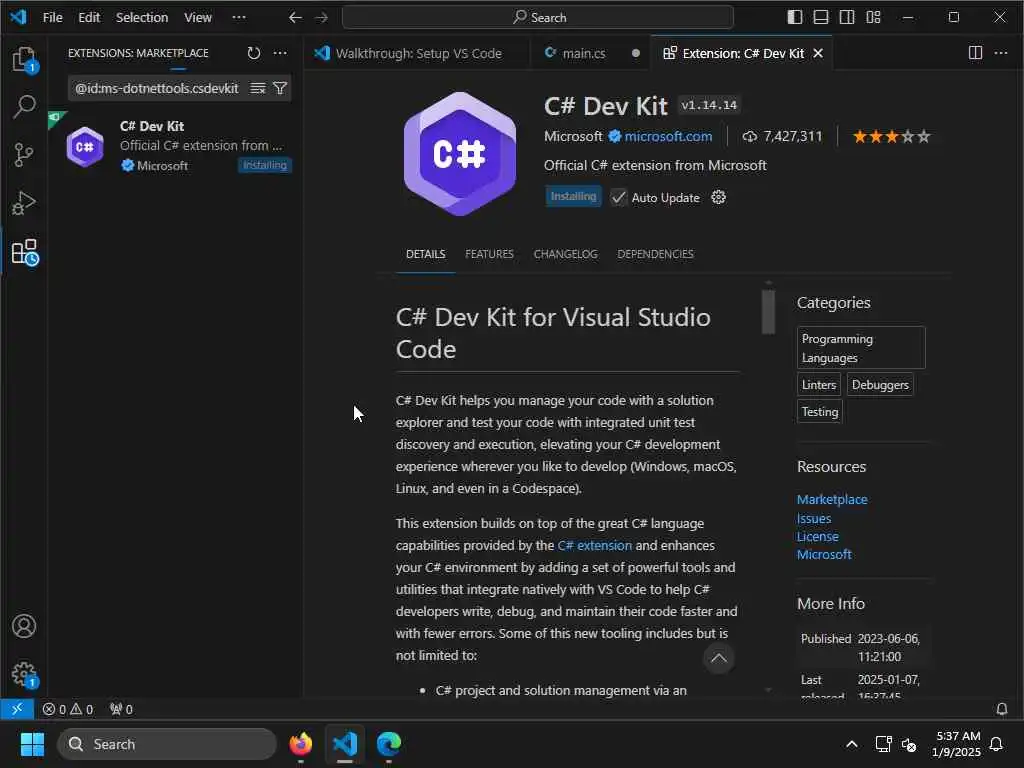Select the Testing category
Viewport: 1024px width, 768px height.
[820, 411]
